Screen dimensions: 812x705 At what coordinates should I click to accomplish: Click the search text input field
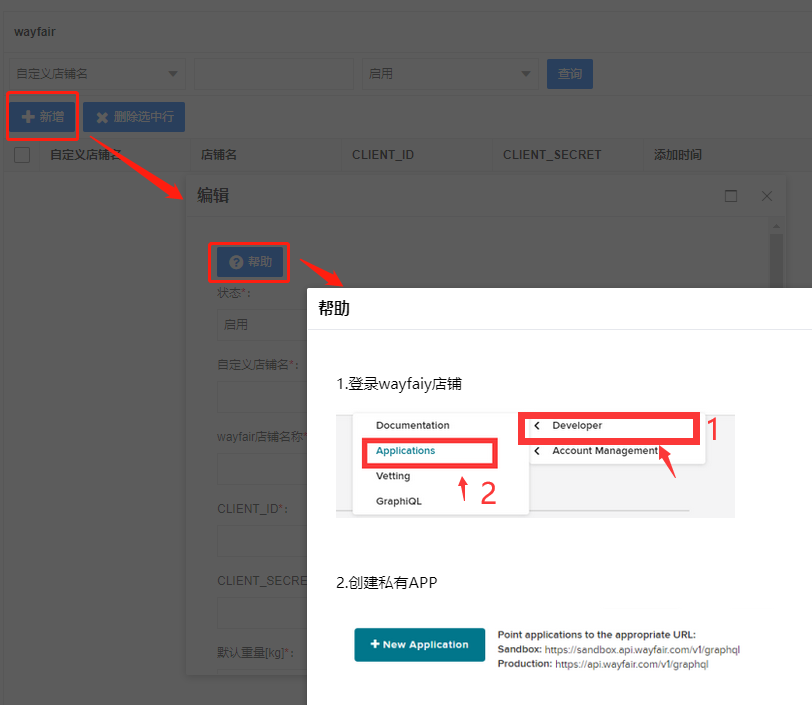click(x=273, y=74)
